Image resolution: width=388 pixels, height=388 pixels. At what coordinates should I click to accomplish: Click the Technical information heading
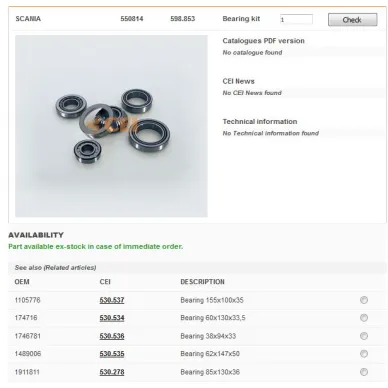[x=260, y=122]
